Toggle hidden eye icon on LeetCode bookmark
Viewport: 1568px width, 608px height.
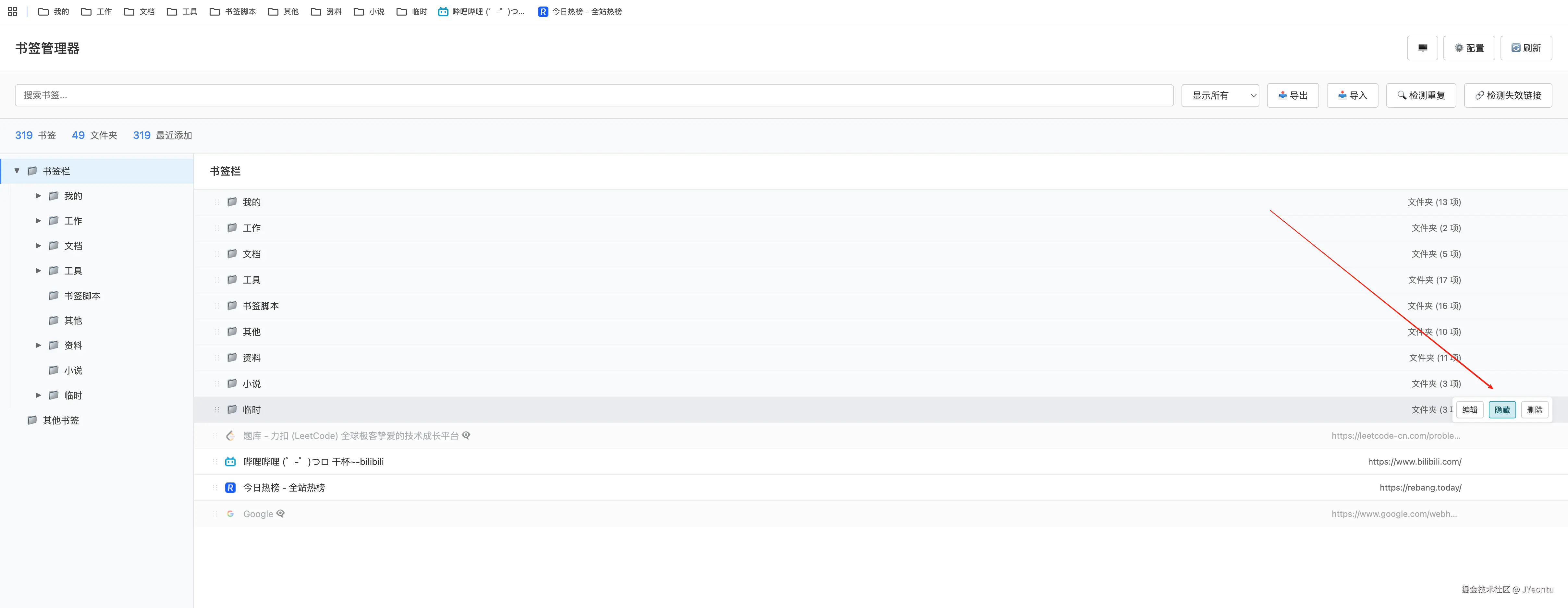[466, 436]
